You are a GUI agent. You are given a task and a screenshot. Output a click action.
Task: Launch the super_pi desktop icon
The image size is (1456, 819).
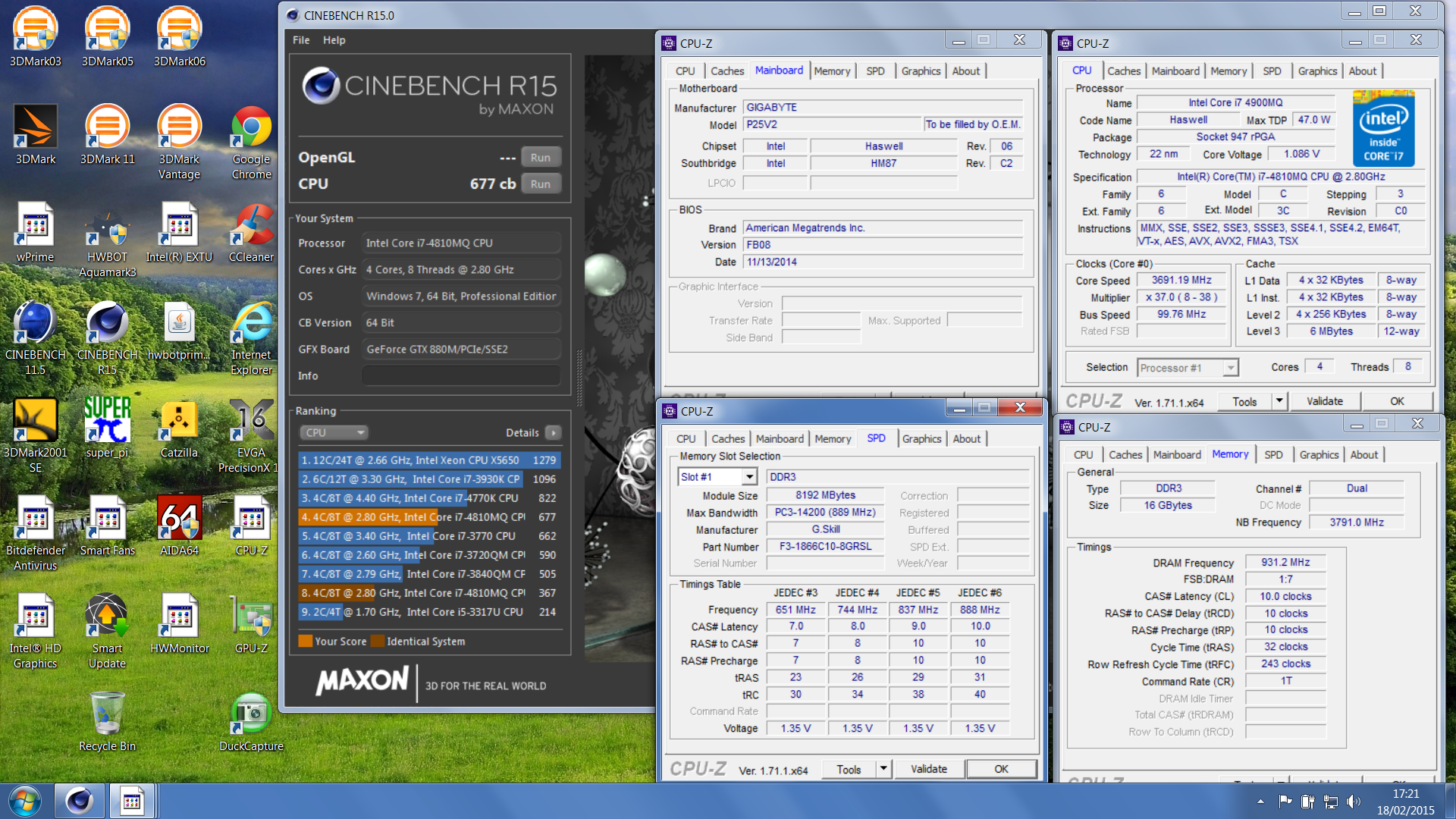[x=107, y=428]
